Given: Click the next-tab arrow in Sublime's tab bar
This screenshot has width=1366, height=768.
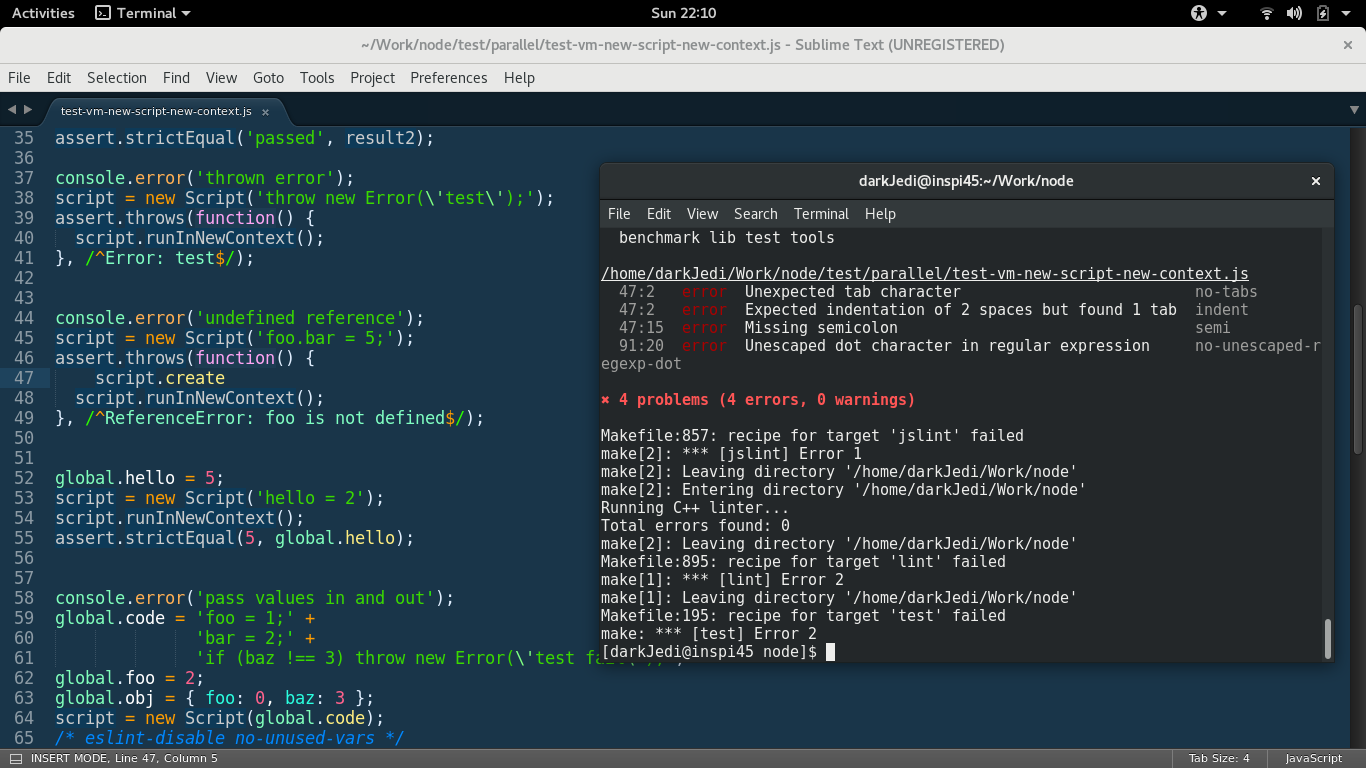Looking at the screenshot, I should tap(26, 111).
